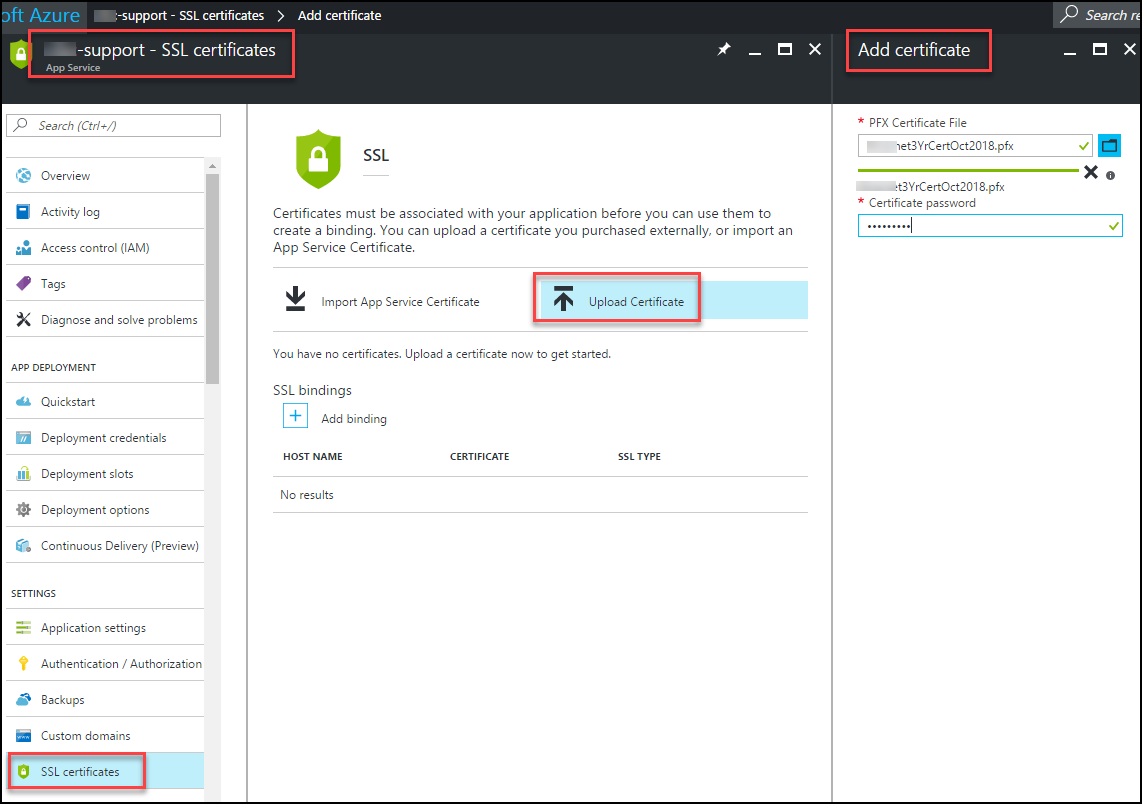
Task: Click the scroll-up arrow of the sidebar scrollbar
Action: (212, 166)
